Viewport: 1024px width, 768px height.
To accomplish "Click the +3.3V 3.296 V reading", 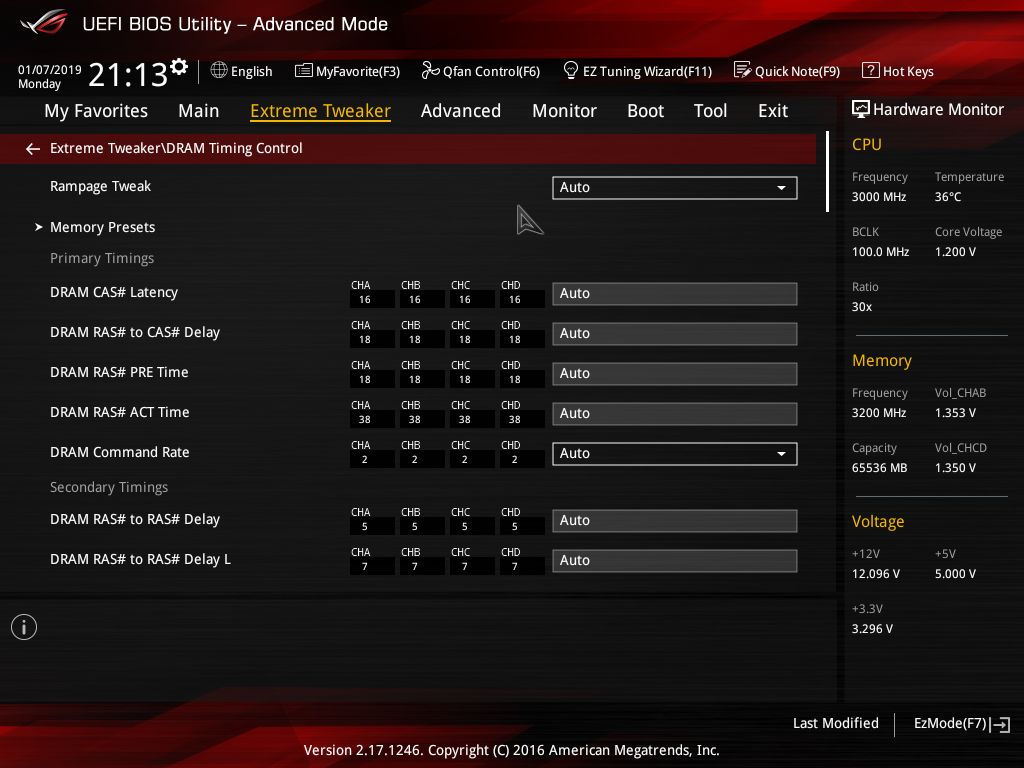I will click(872, 628).
